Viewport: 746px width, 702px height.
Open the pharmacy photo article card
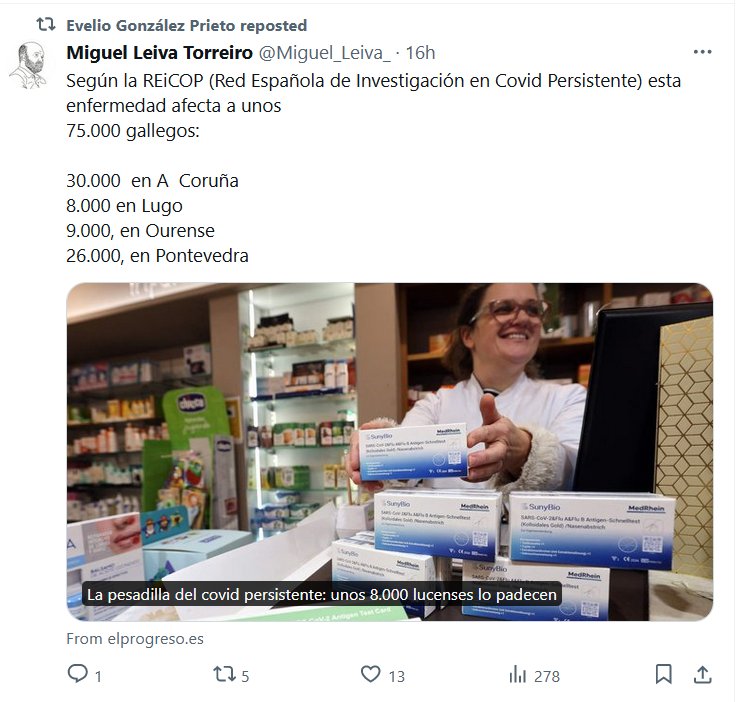[390, 452]
